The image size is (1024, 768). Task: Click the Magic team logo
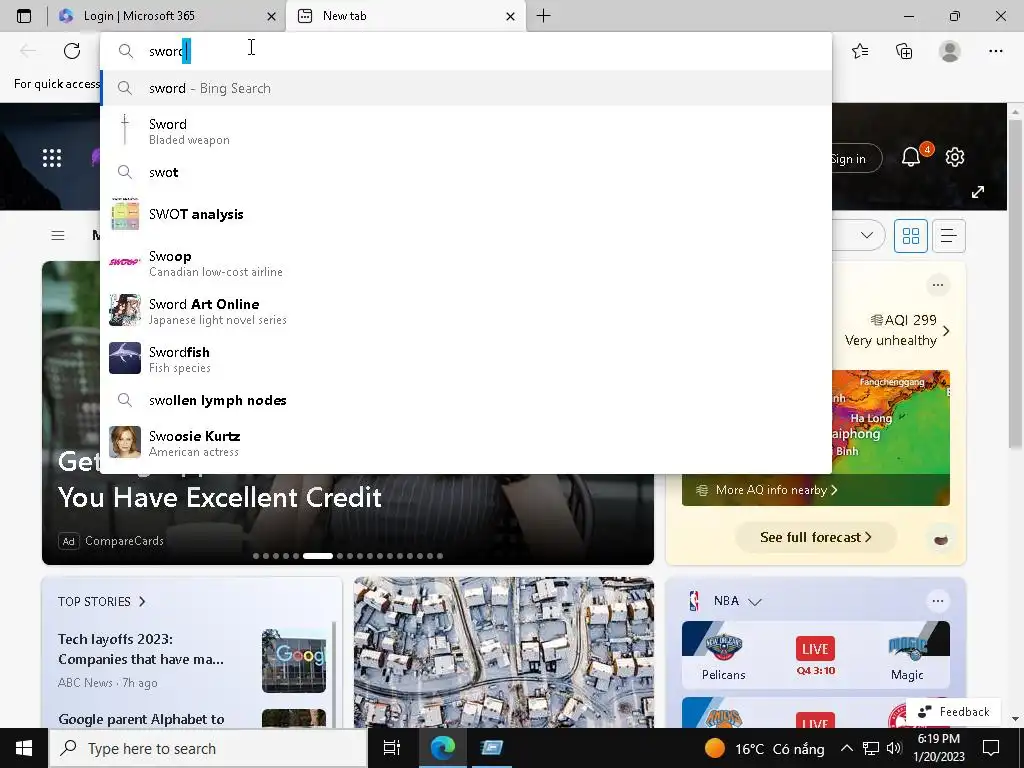coord(908,647)
